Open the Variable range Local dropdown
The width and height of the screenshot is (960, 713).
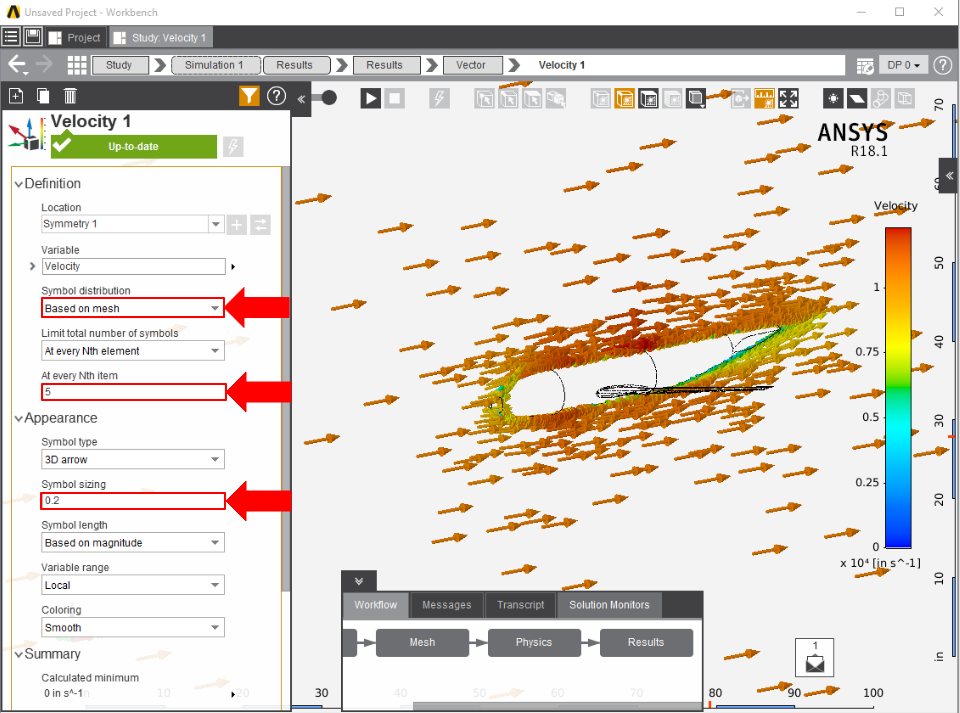coord(133,585)
